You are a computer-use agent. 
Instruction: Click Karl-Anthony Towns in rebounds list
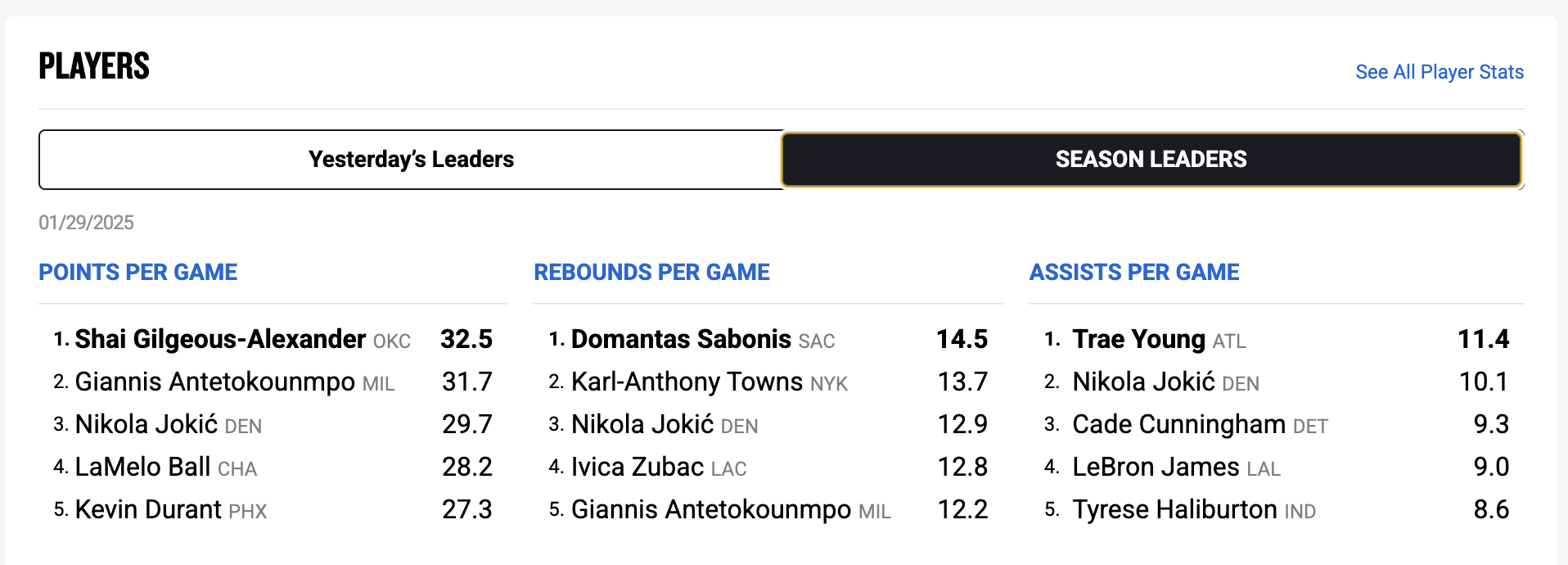coord(687,382)
